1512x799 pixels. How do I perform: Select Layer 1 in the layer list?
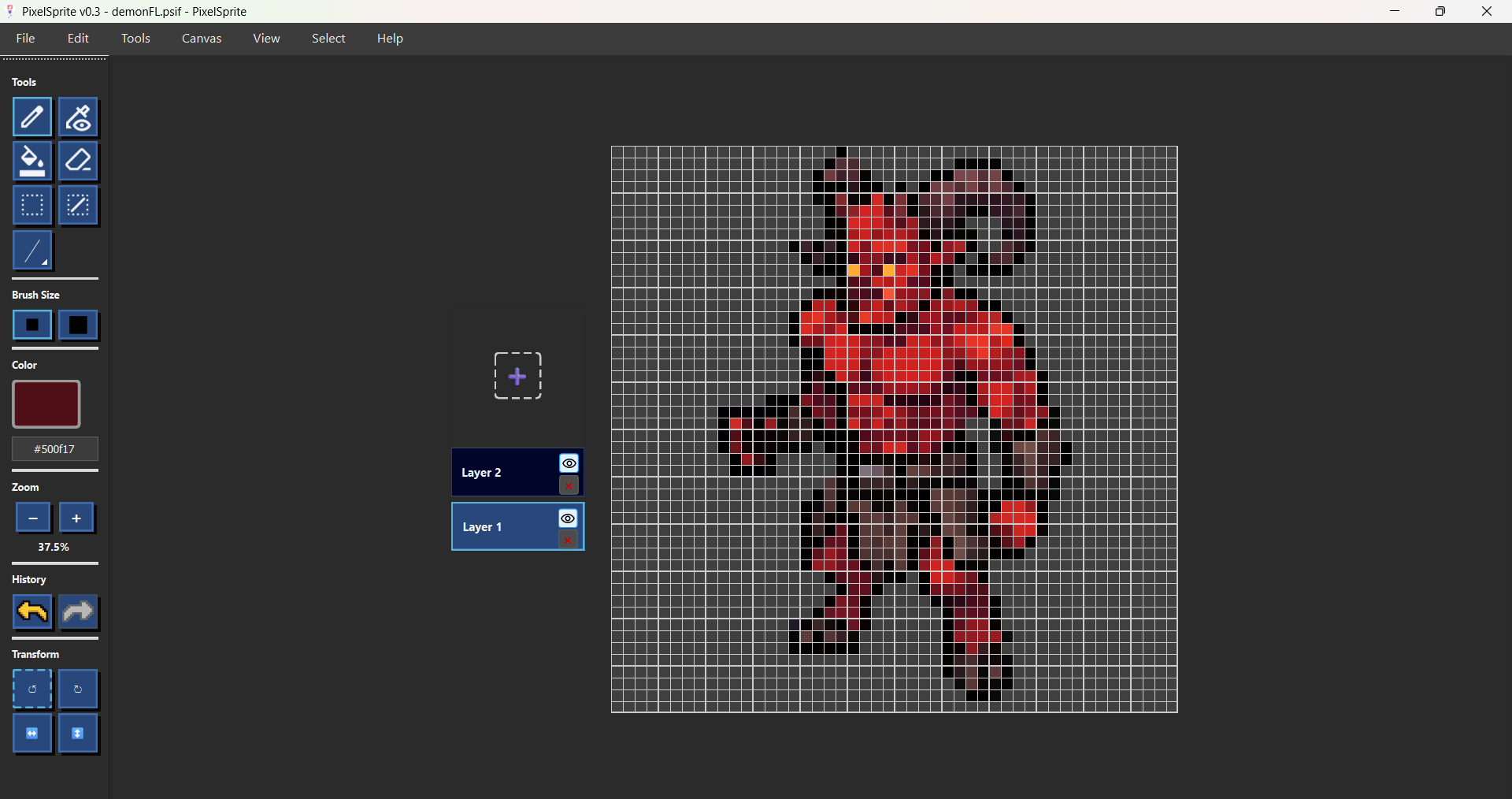(517, 527)
